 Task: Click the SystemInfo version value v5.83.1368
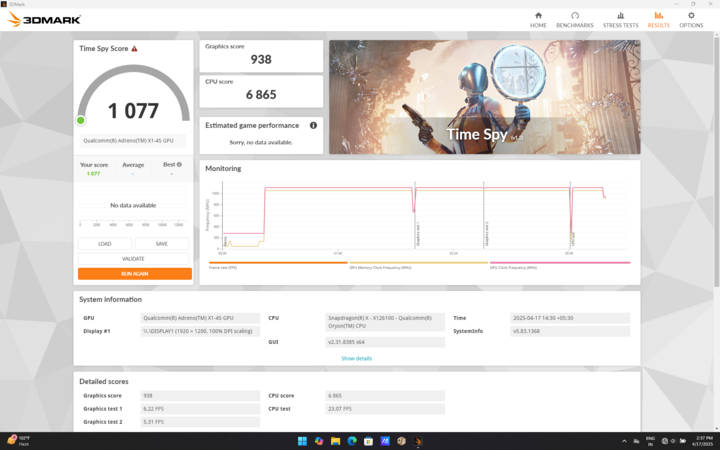click(570, 331)
